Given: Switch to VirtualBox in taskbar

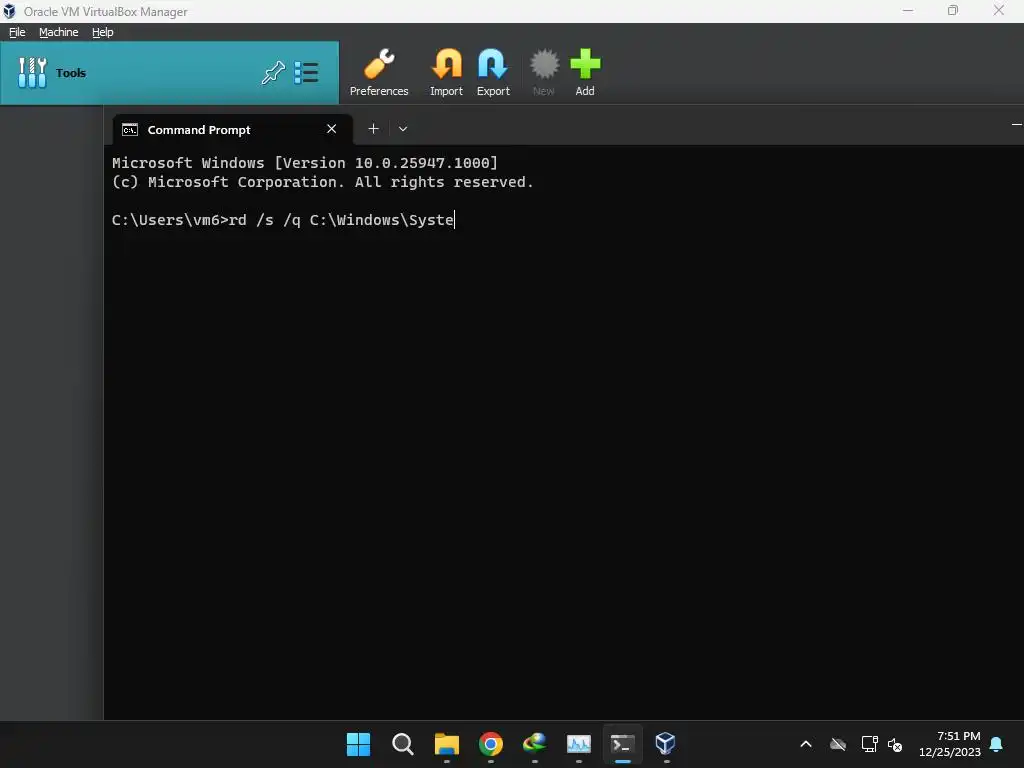Looking at the screenshot, I should click(665, 743).
